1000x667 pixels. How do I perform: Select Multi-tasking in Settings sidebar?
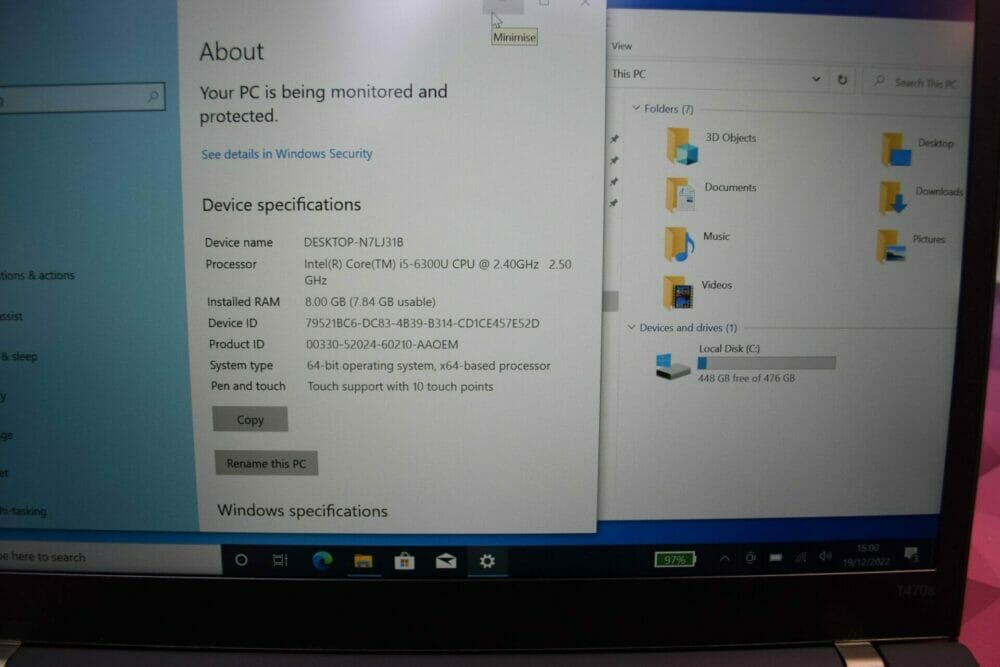(23, 511)
